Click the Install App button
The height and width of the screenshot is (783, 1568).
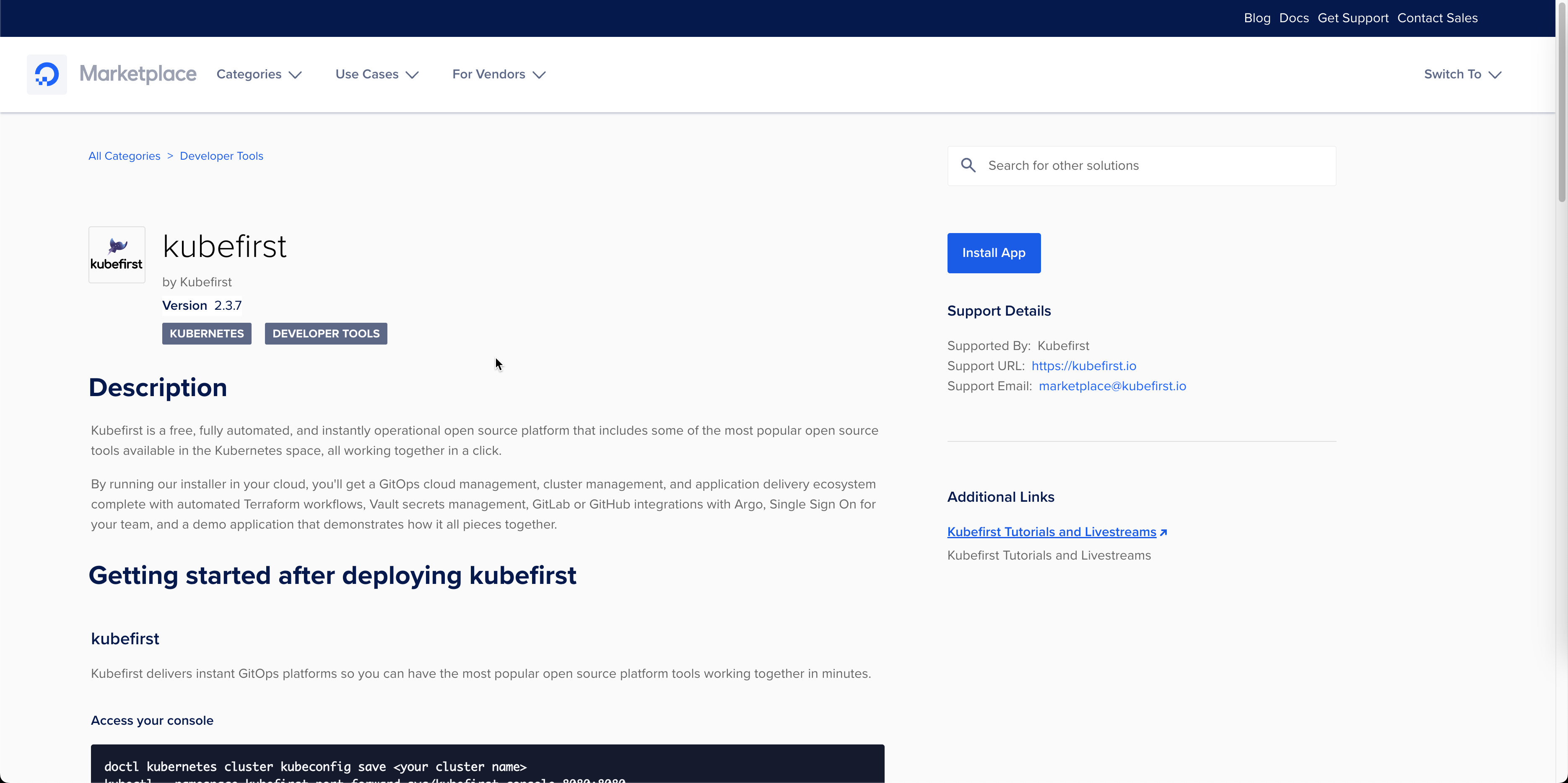993,253
